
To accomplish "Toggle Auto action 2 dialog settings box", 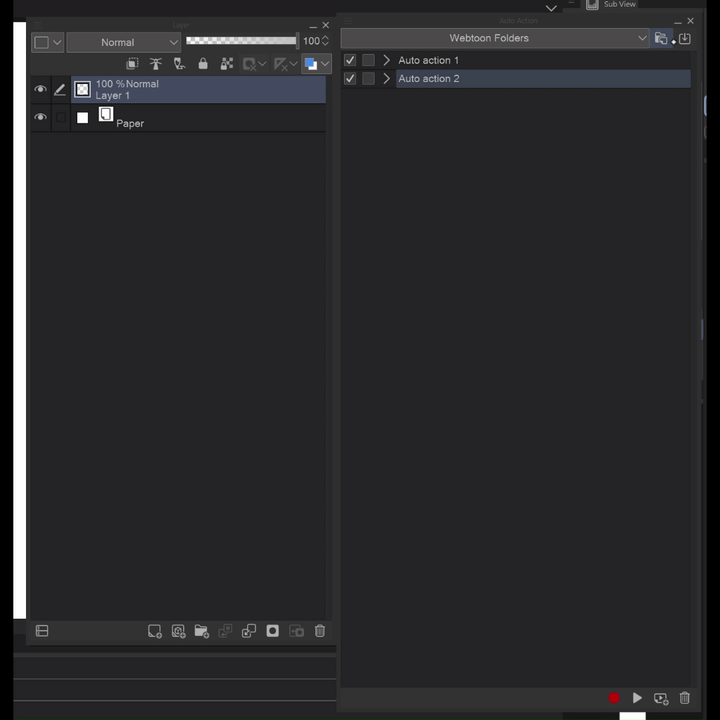I will coord(368,79).
